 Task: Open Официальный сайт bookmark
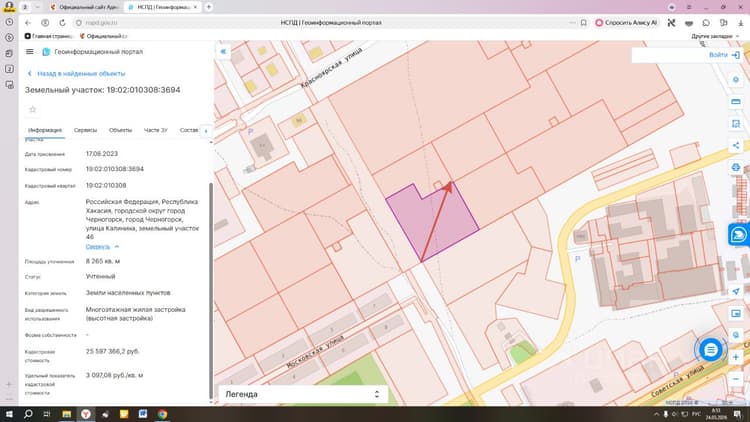[x=103, y=36]
